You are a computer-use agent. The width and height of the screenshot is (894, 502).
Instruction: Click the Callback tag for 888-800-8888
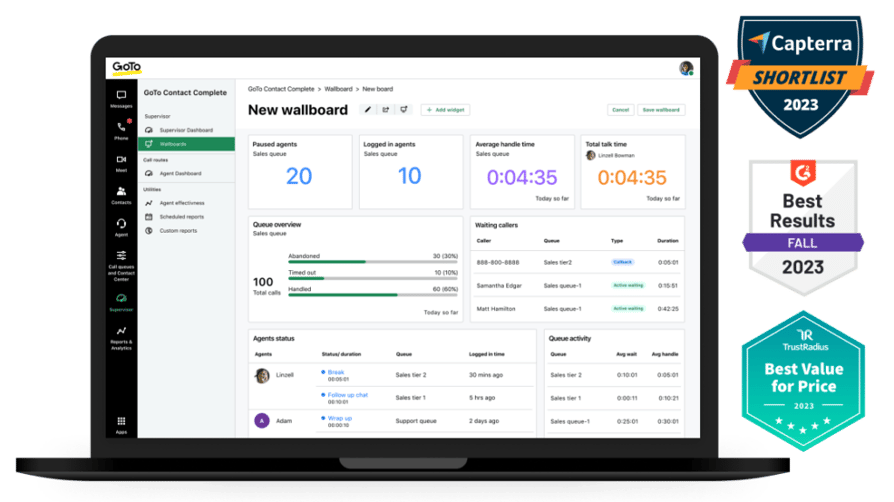pos(622,262)
